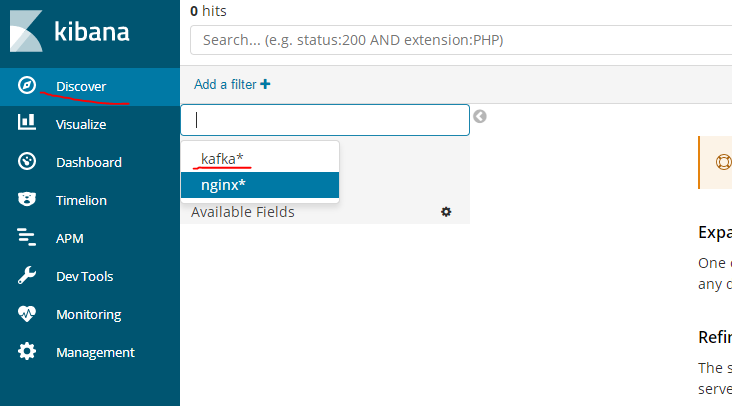Viewport: 732px width, 406px height.
Task: Click the Visualize bar chart icon
Action: pos(27,122)
